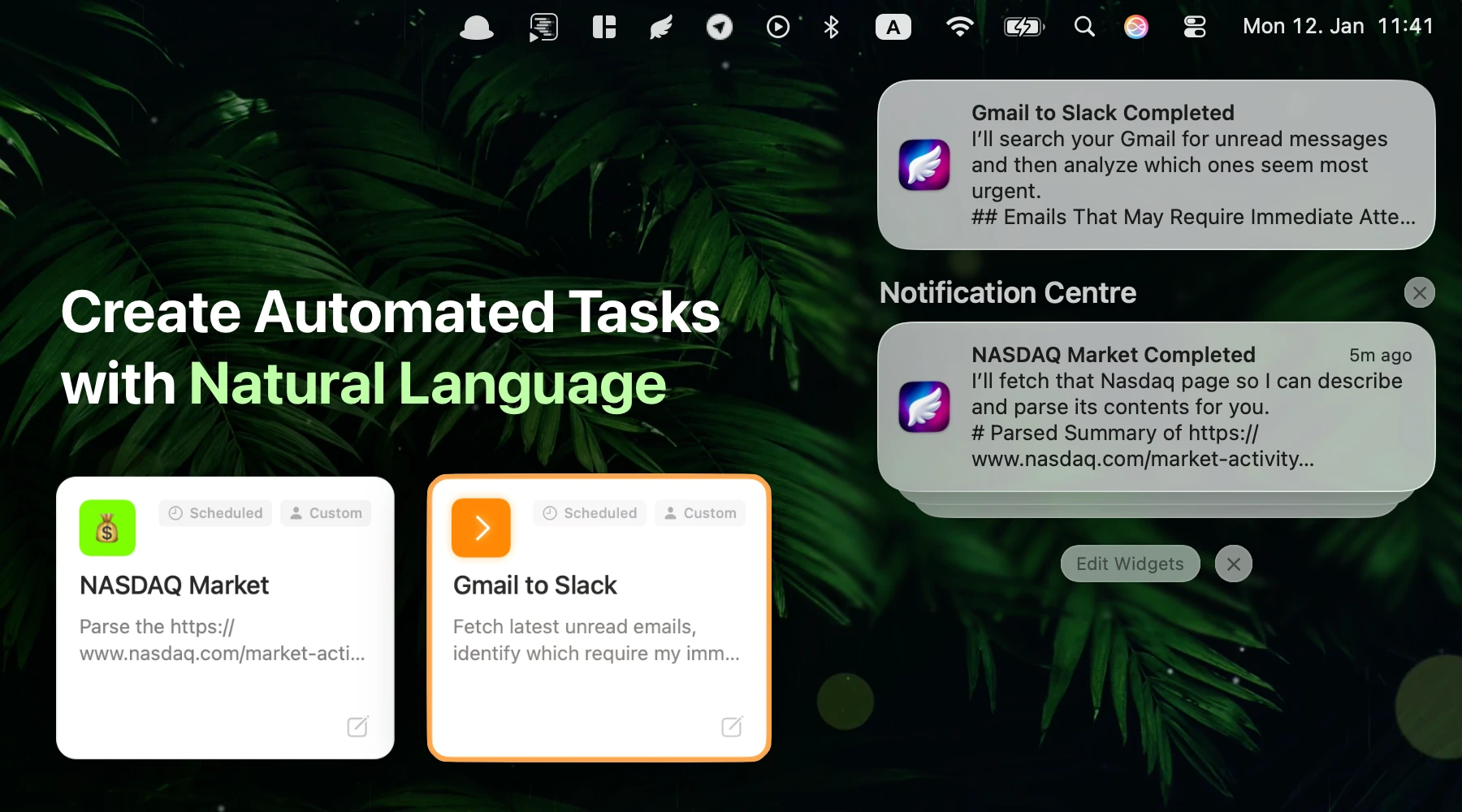Open the Custom badge on NASDAQ Market widget
The height and width of the screenshot is (812, 1462).
point(325,512)
